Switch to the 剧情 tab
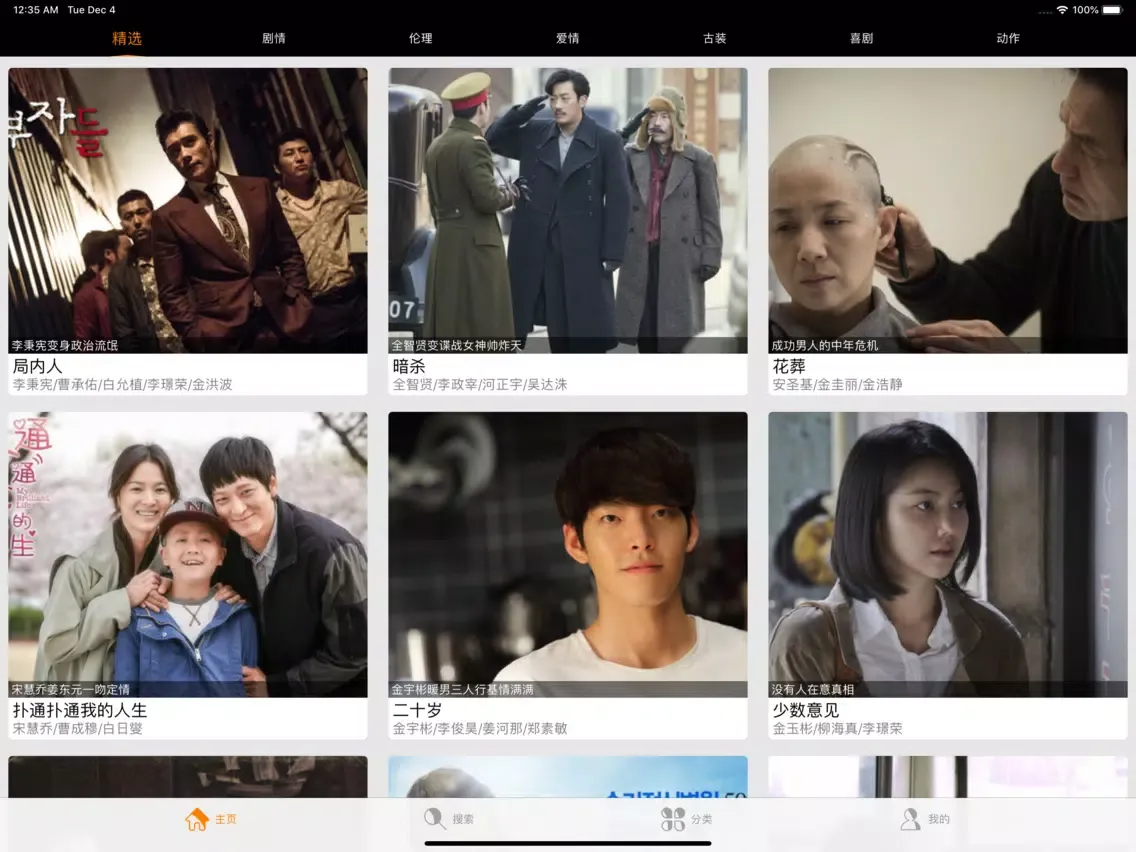The width and height of the screenshot is (1136, 852). click(274, 38)
